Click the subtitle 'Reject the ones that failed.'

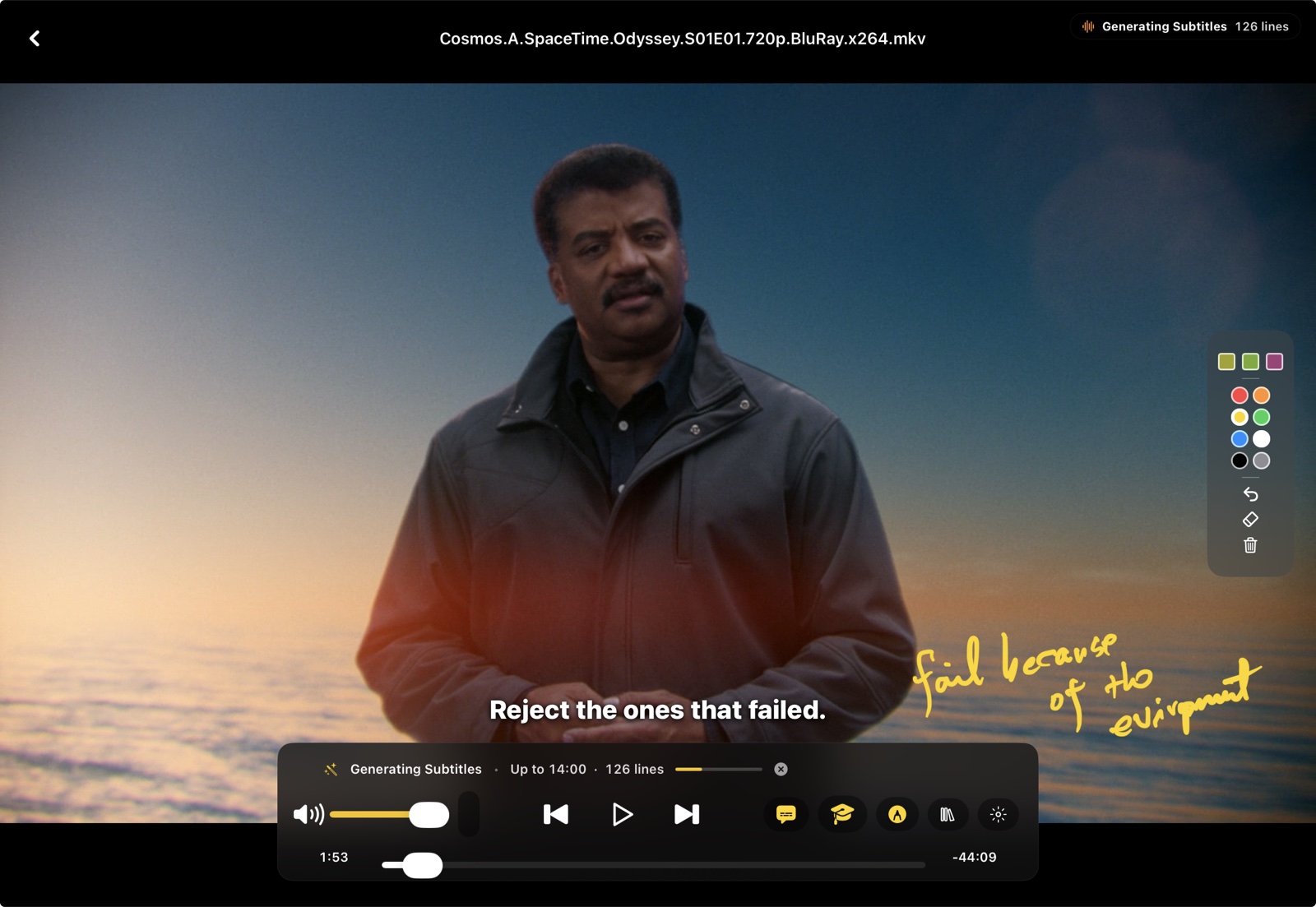(x=657, y=710)
